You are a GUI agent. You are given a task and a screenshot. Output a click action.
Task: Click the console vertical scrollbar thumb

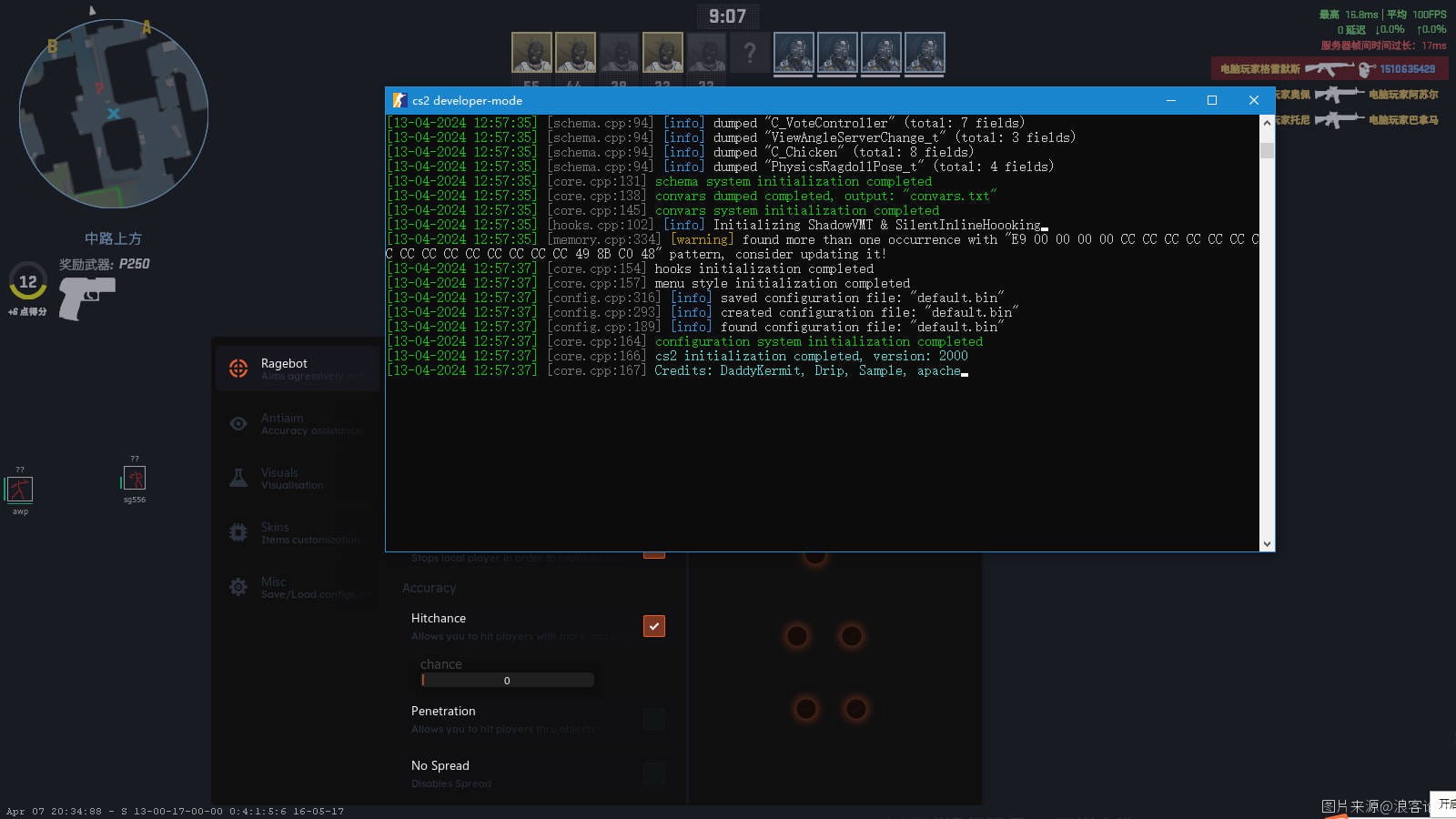pos(1267,150)
